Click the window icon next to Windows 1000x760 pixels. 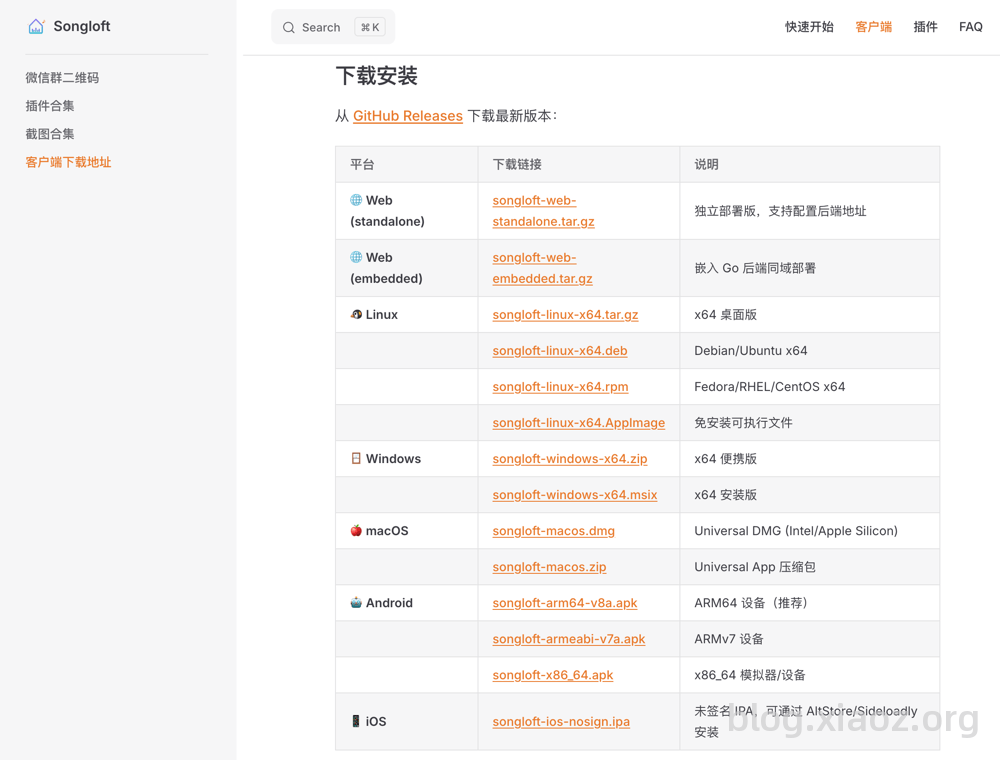click(x=356, y=458)
